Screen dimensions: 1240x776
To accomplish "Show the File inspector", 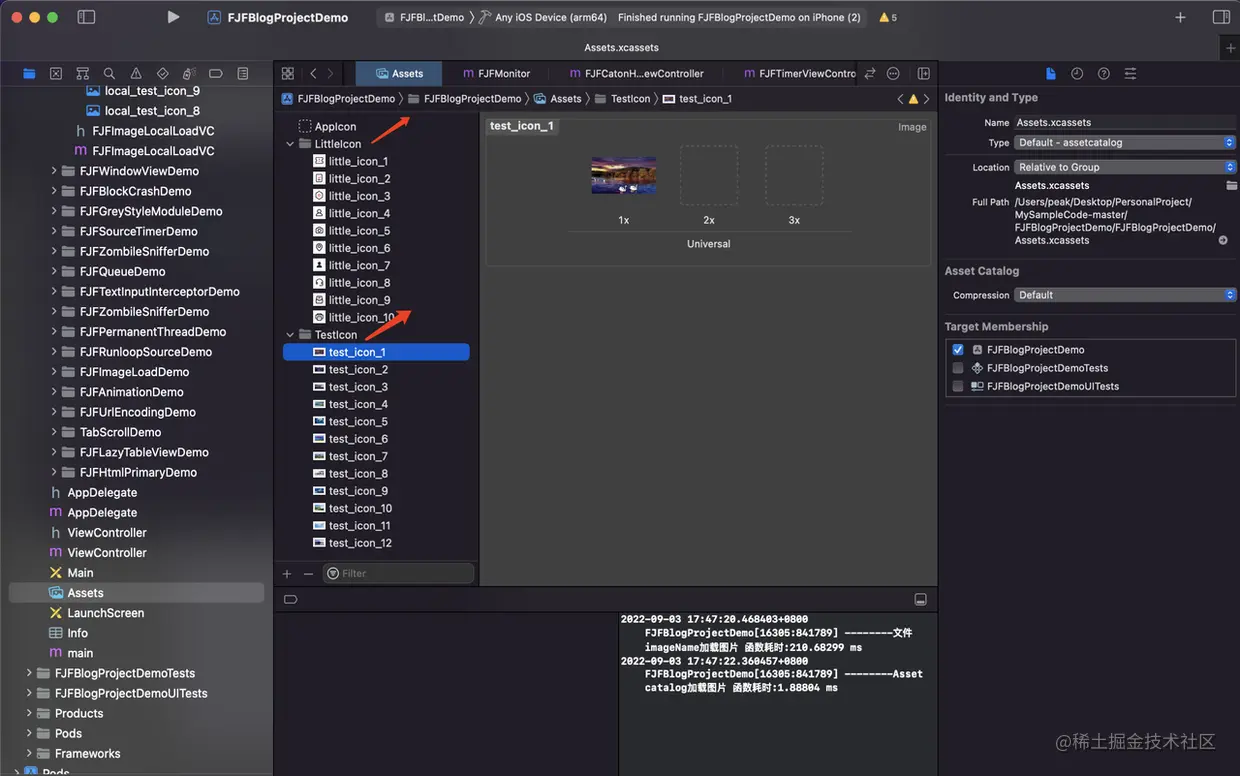I will click(1050, 73).
